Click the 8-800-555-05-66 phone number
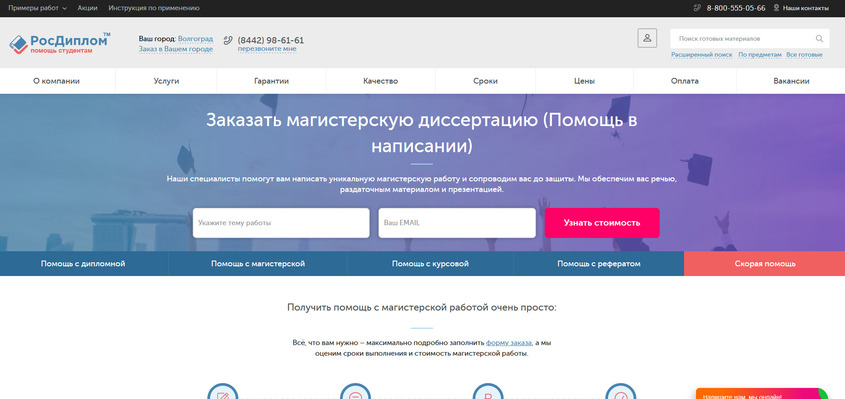This screenshot has width=845, height=399. click(x=736, y=8)
